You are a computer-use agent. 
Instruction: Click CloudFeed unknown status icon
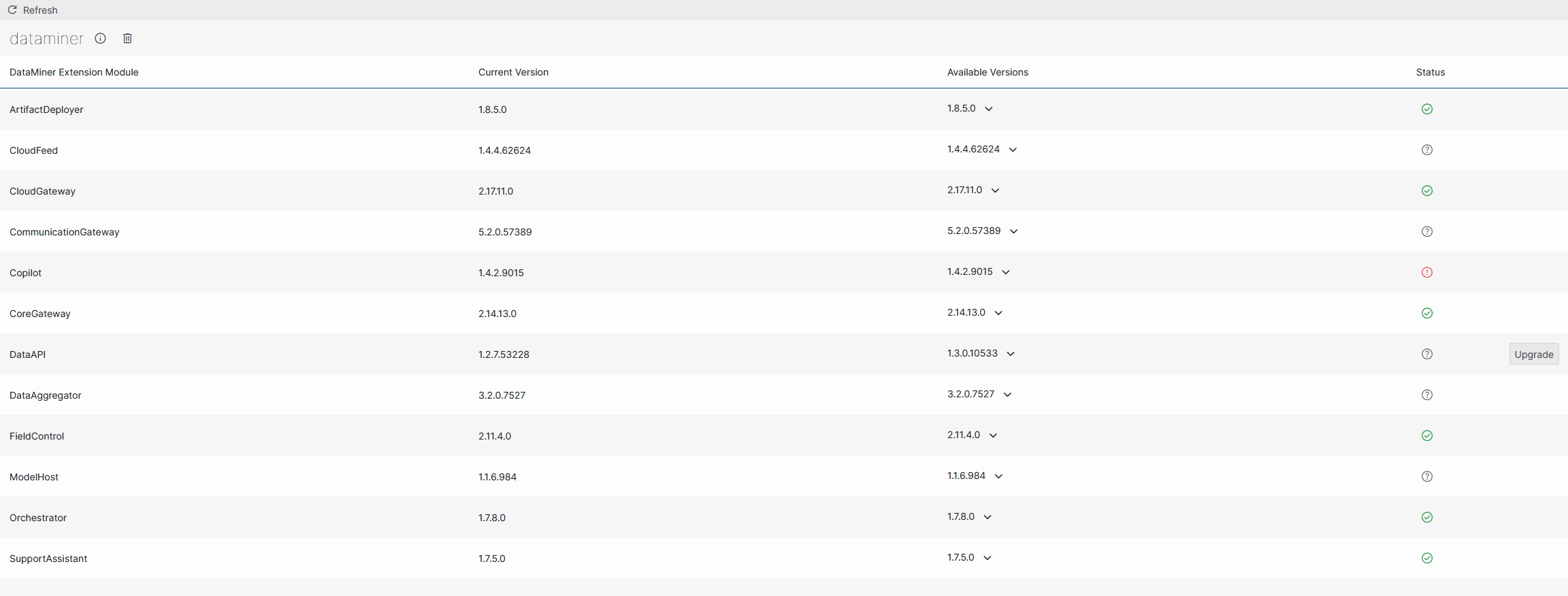pos(1427,150)
